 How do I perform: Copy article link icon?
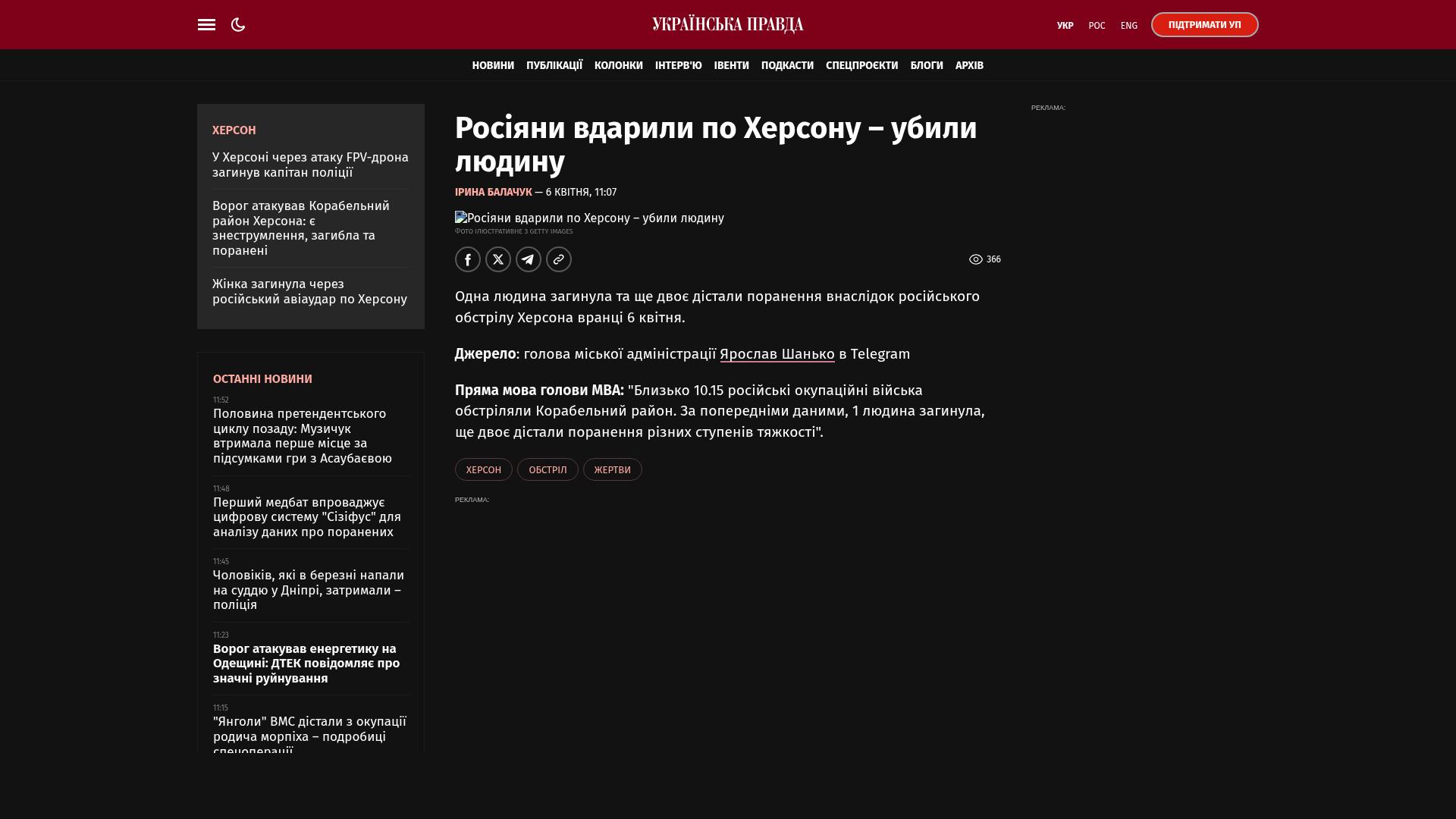coord(559,259)
